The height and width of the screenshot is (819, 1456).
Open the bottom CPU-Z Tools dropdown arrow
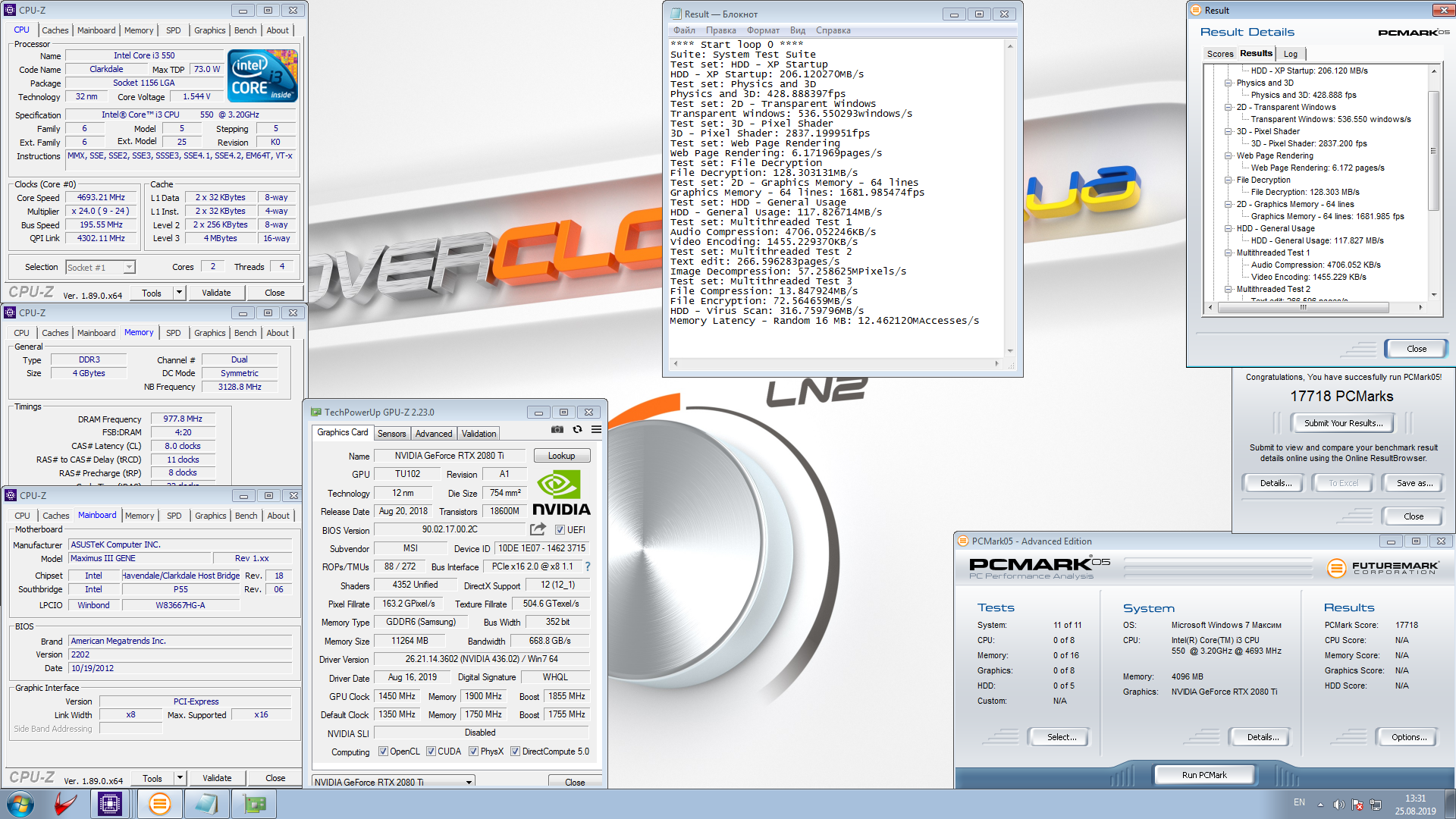click(x=180, y=778)
